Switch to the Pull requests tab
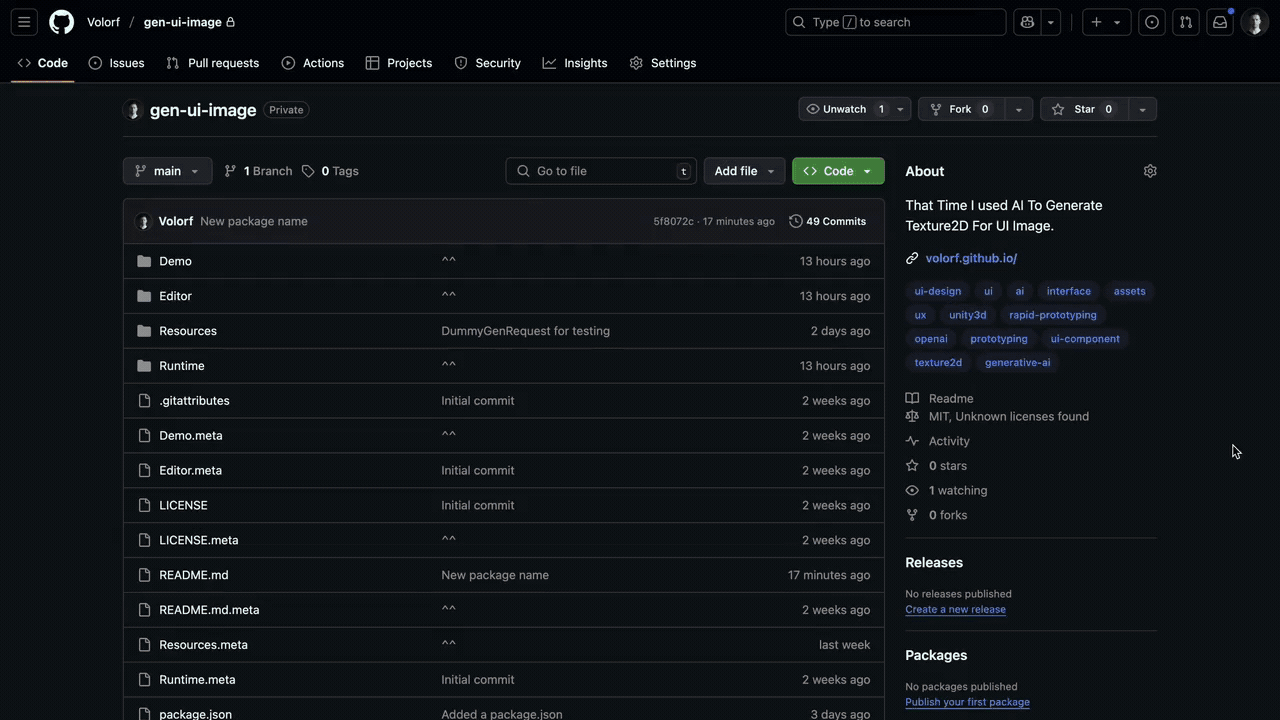Image resolution: width=1280 pixels, height=720 pixels. pyautogui.click(x=212, y=63)
